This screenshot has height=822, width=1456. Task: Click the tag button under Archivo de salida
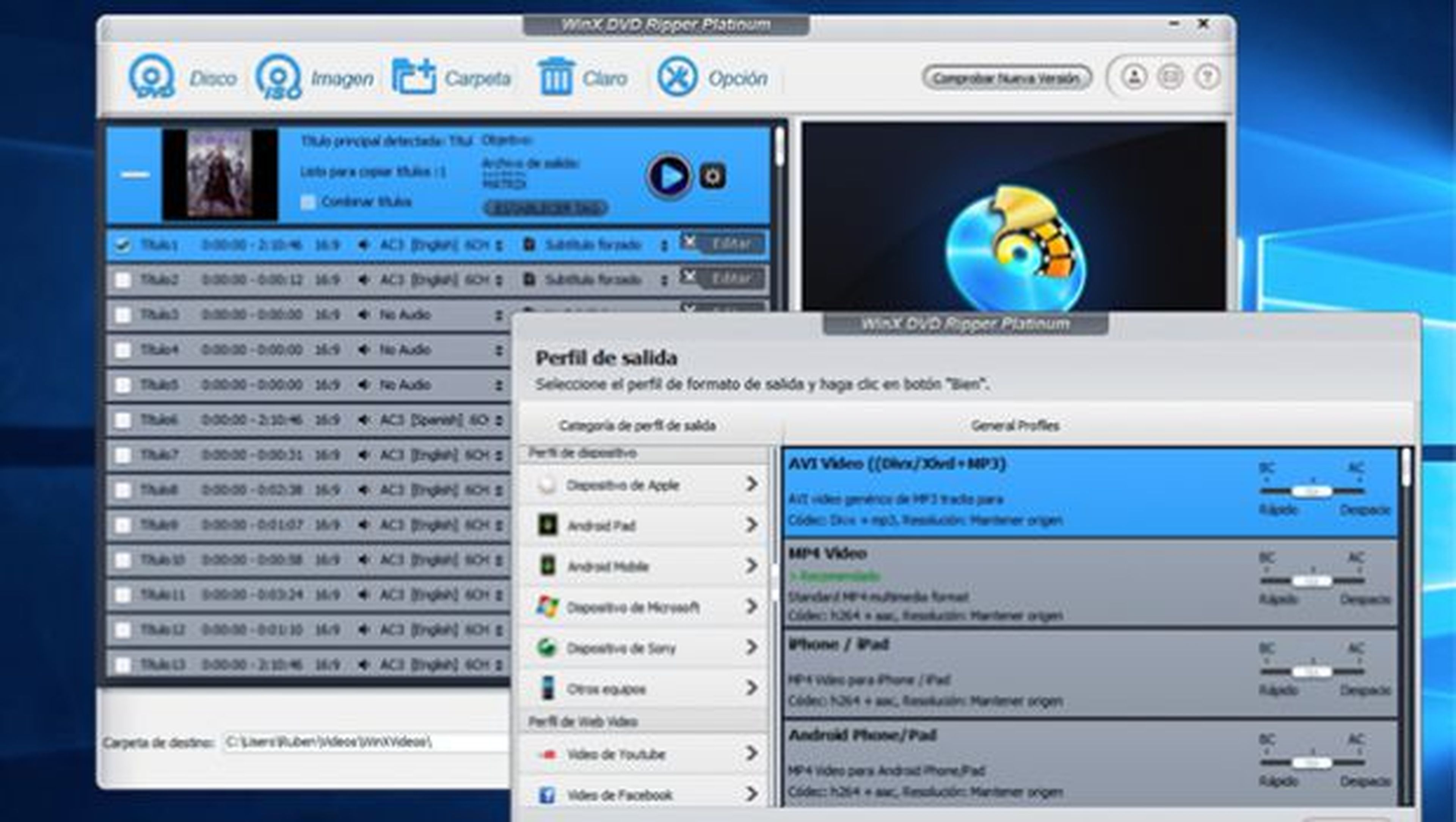point(546,208)
